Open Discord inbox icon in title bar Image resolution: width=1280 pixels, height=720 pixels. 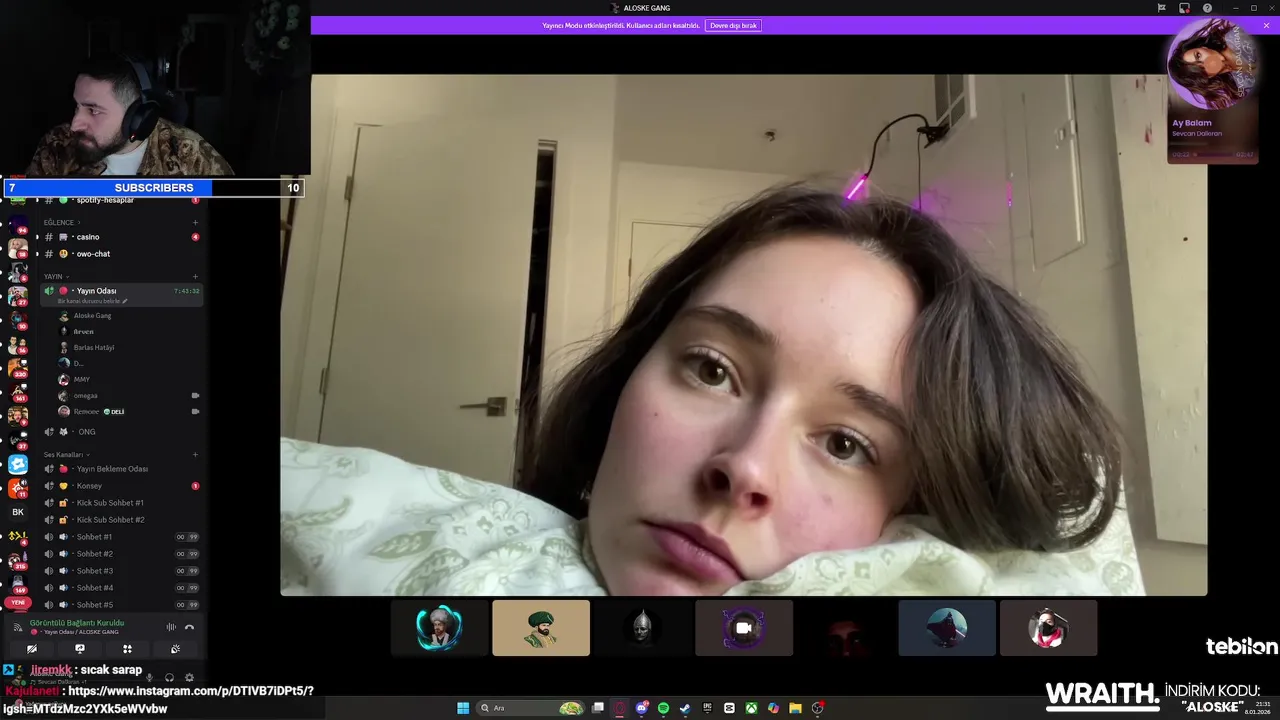1184,8
